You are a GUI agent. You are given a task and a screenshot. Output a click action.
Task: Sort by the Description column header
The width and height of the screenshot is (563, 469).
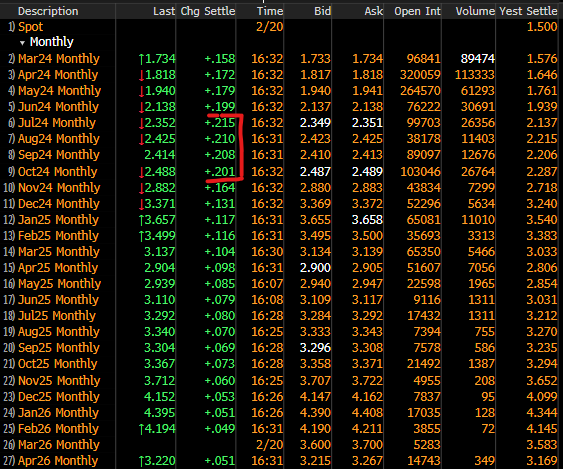[48, 11]
